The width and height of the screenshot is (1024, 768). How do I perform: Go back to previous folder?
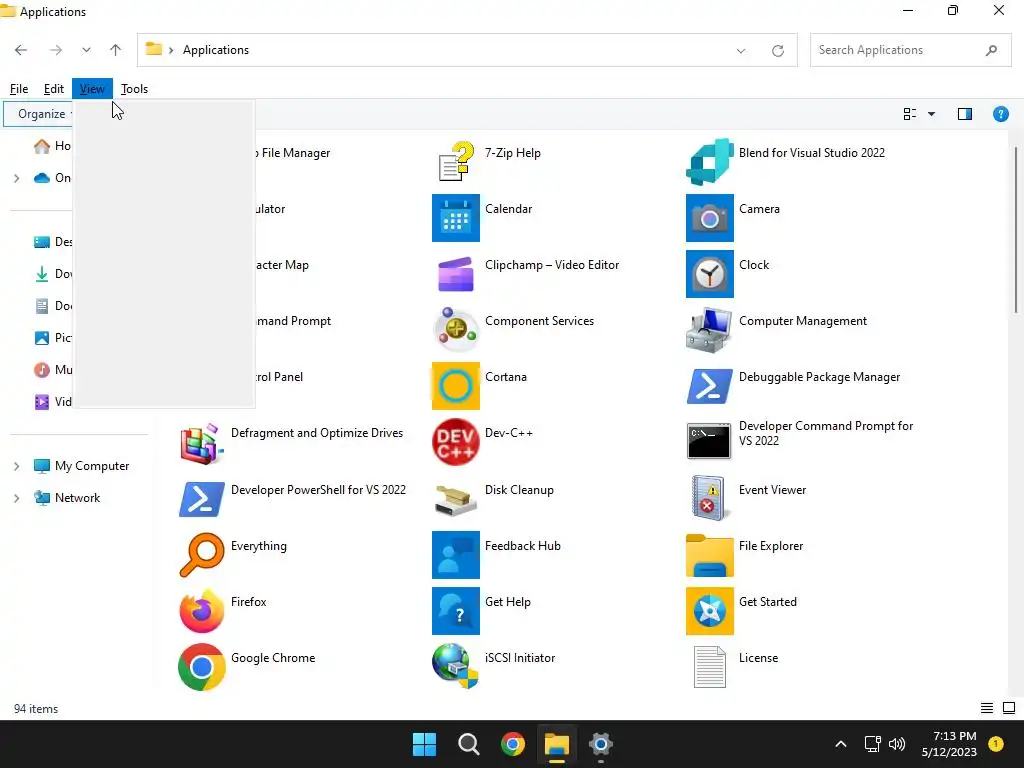(21, 50)
